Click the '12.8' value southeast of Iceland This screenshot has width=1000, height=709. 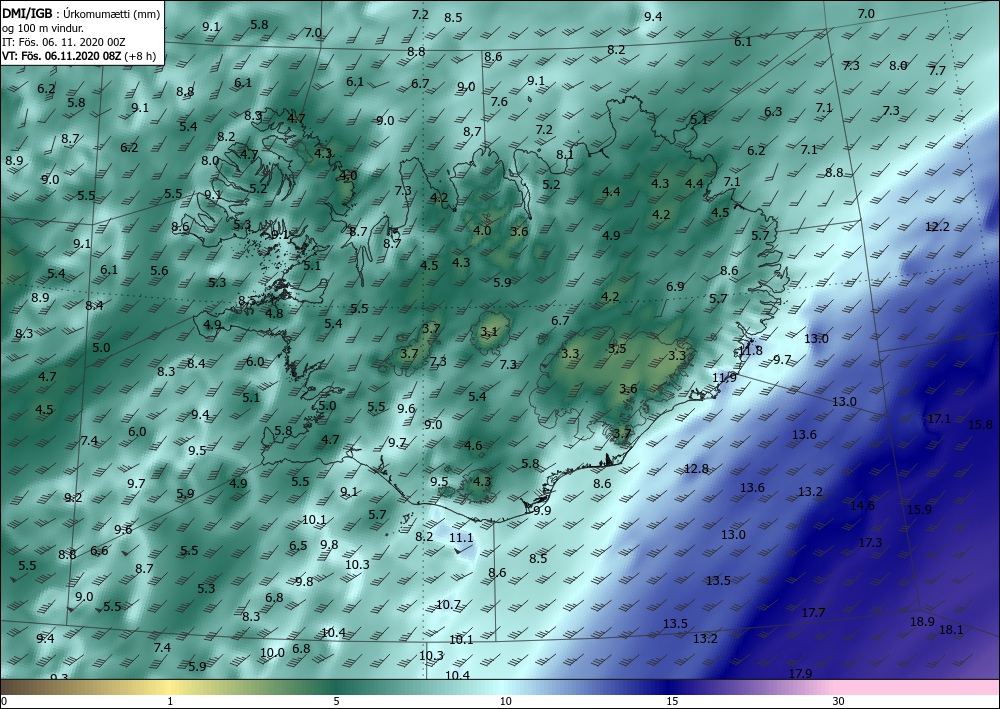click(696, 468)
